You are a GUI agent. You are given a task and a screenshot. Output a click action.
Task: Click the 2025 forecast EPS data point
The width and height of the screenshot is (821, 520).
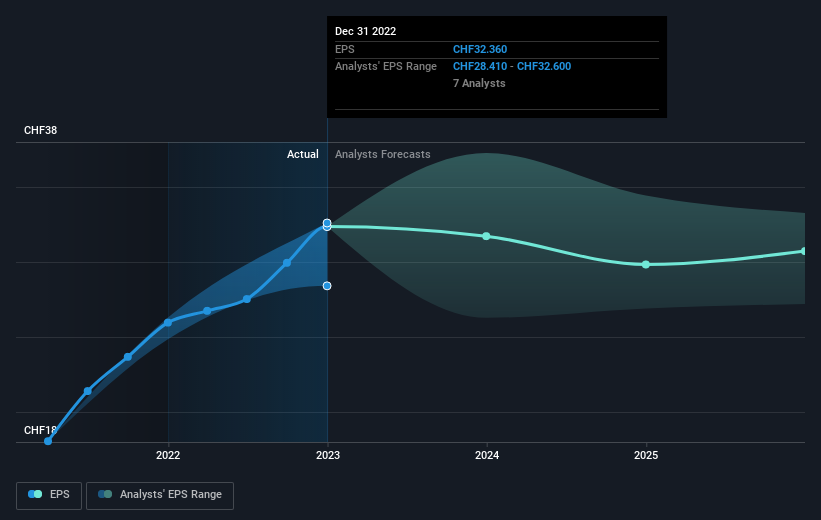646,264
